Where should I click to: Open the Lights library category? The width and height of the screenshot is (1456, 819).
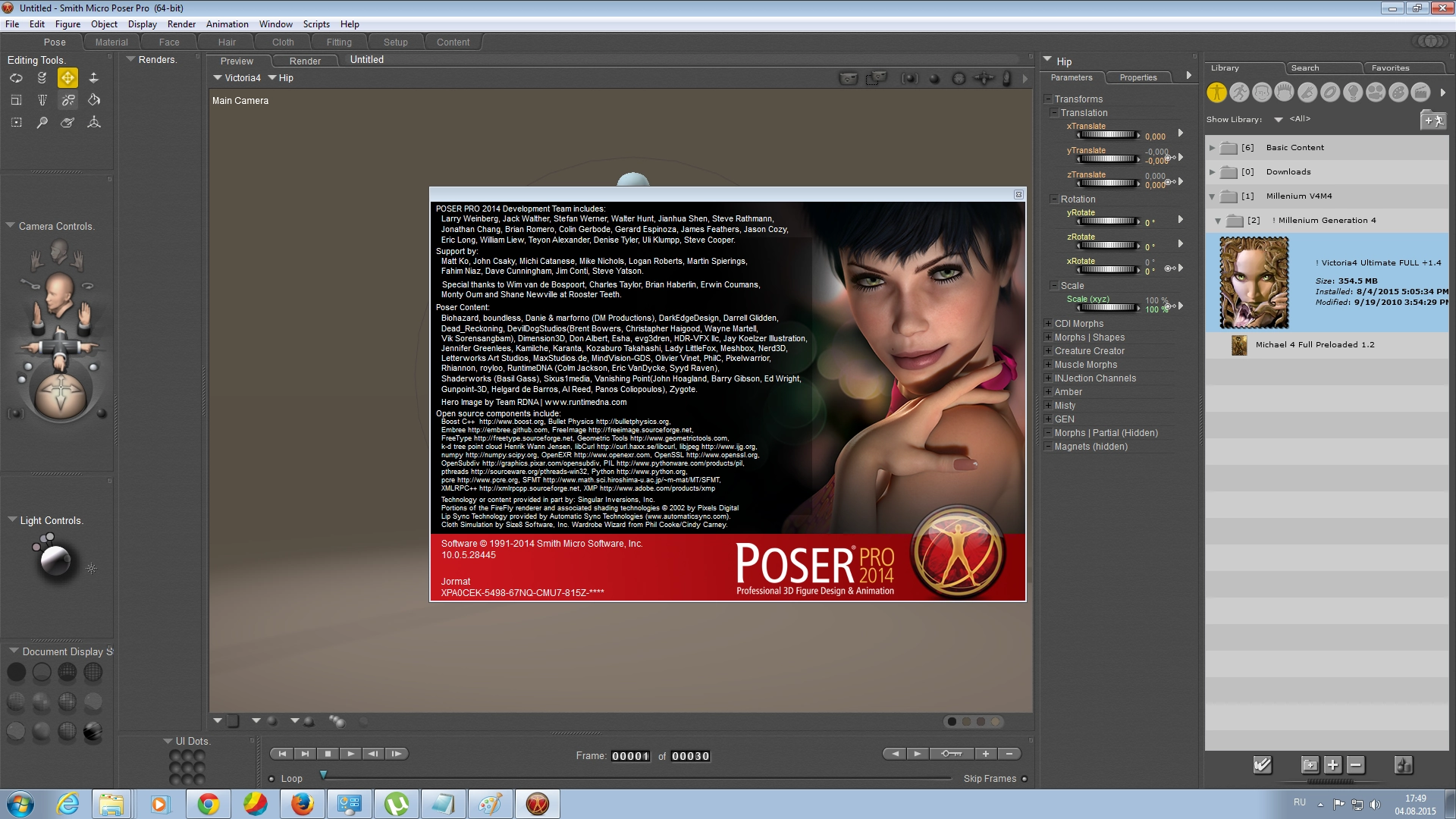pyautogui.click(x=1353, y=93)
